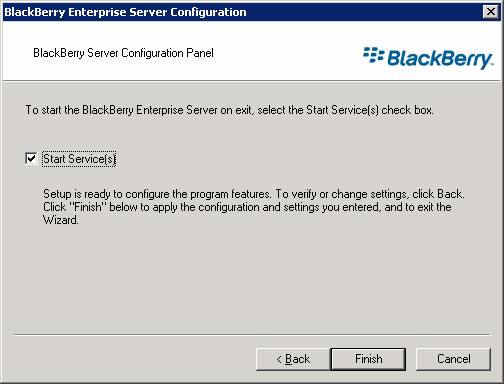
Task: Cancel the server configuration wizard
Action: (454, 359)
